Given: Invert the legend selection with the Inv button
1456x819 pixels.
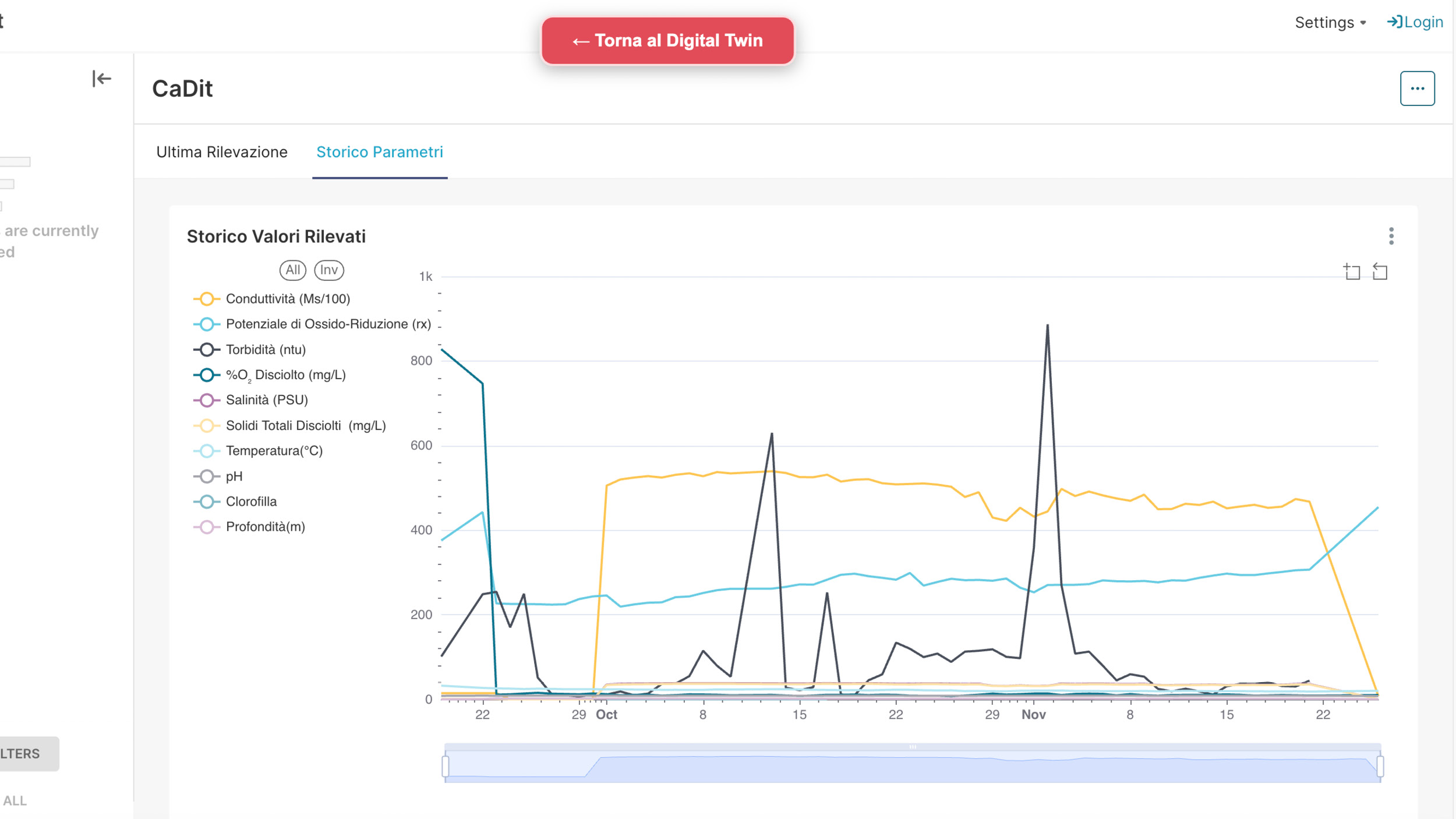Looking at the screenshot, I should click(x=328, y=270).
